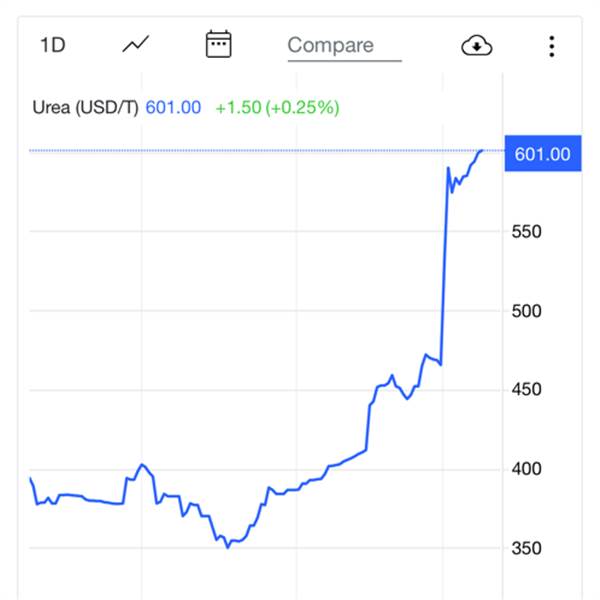
Task: Click the 500 price axis label
Action: coord(527,310)
